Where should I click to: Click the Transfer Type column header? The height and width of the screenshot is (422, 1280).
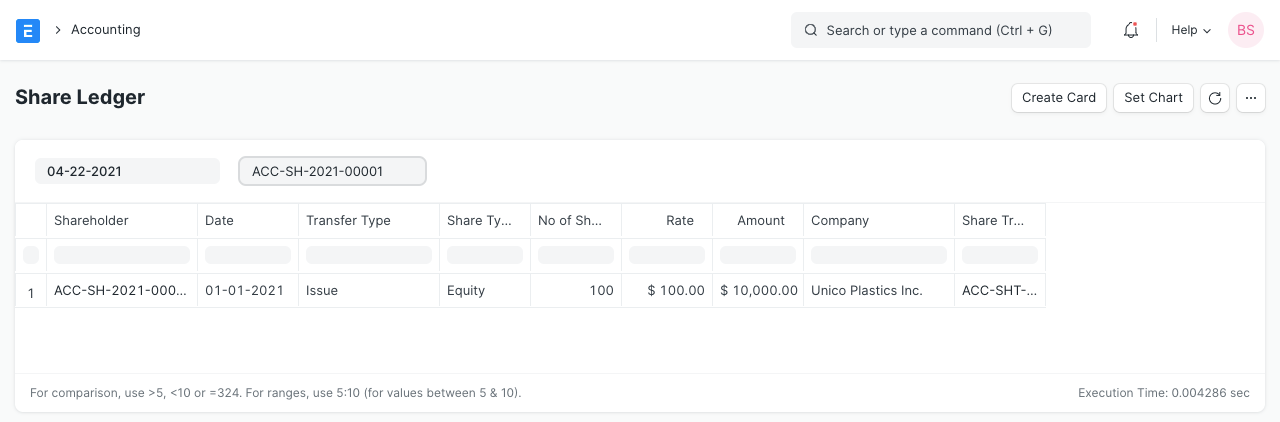click(368, 221)
